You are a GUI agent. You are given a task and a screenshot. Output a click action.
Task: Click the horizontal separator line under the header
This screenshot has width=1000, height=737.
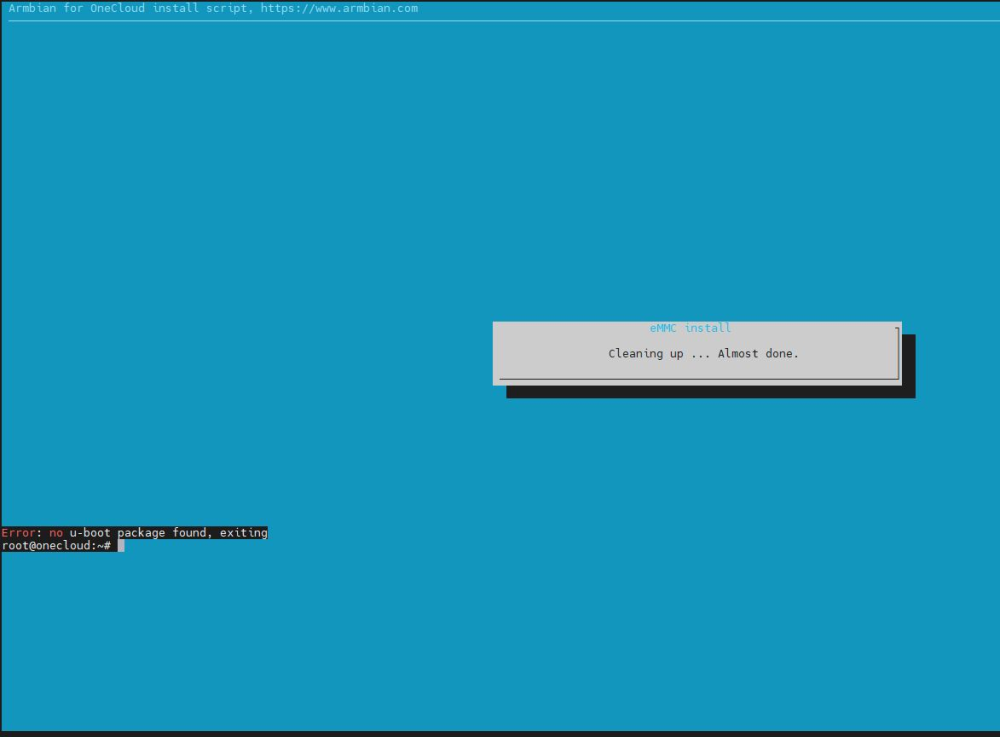point(500,20)
